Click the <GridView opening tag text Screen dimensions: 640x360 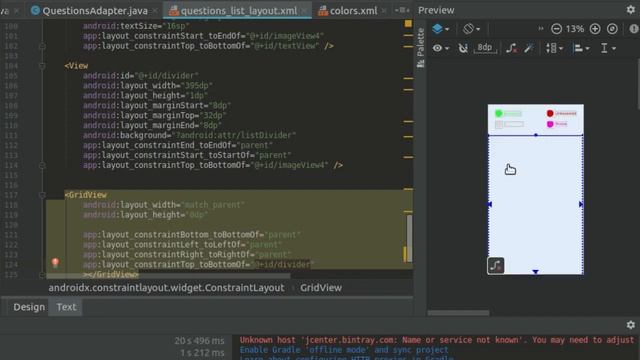coord(85,195)
